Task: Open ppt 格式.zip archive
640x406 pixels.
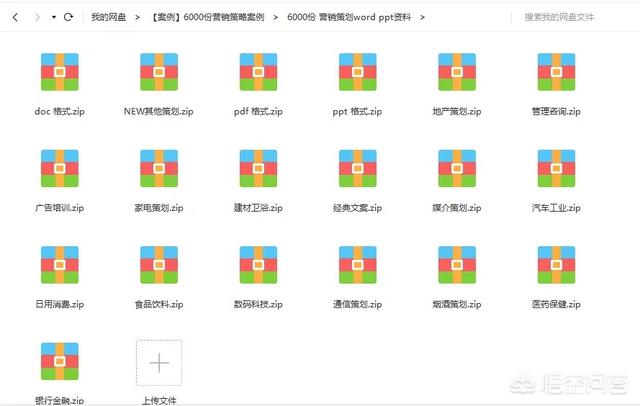Action: point(358,72)
